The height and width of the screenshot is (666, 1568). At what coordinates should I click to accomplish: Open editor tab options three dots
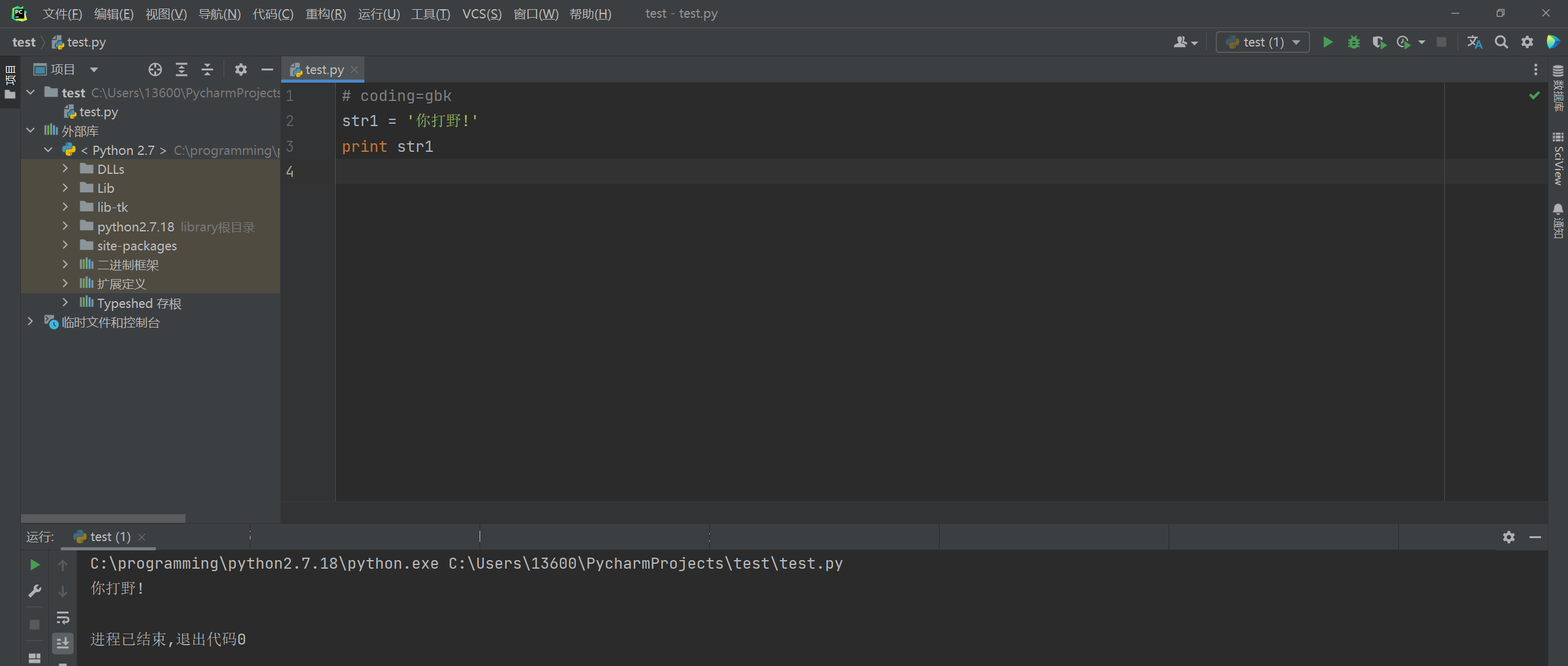click(x=1536, y=70)
